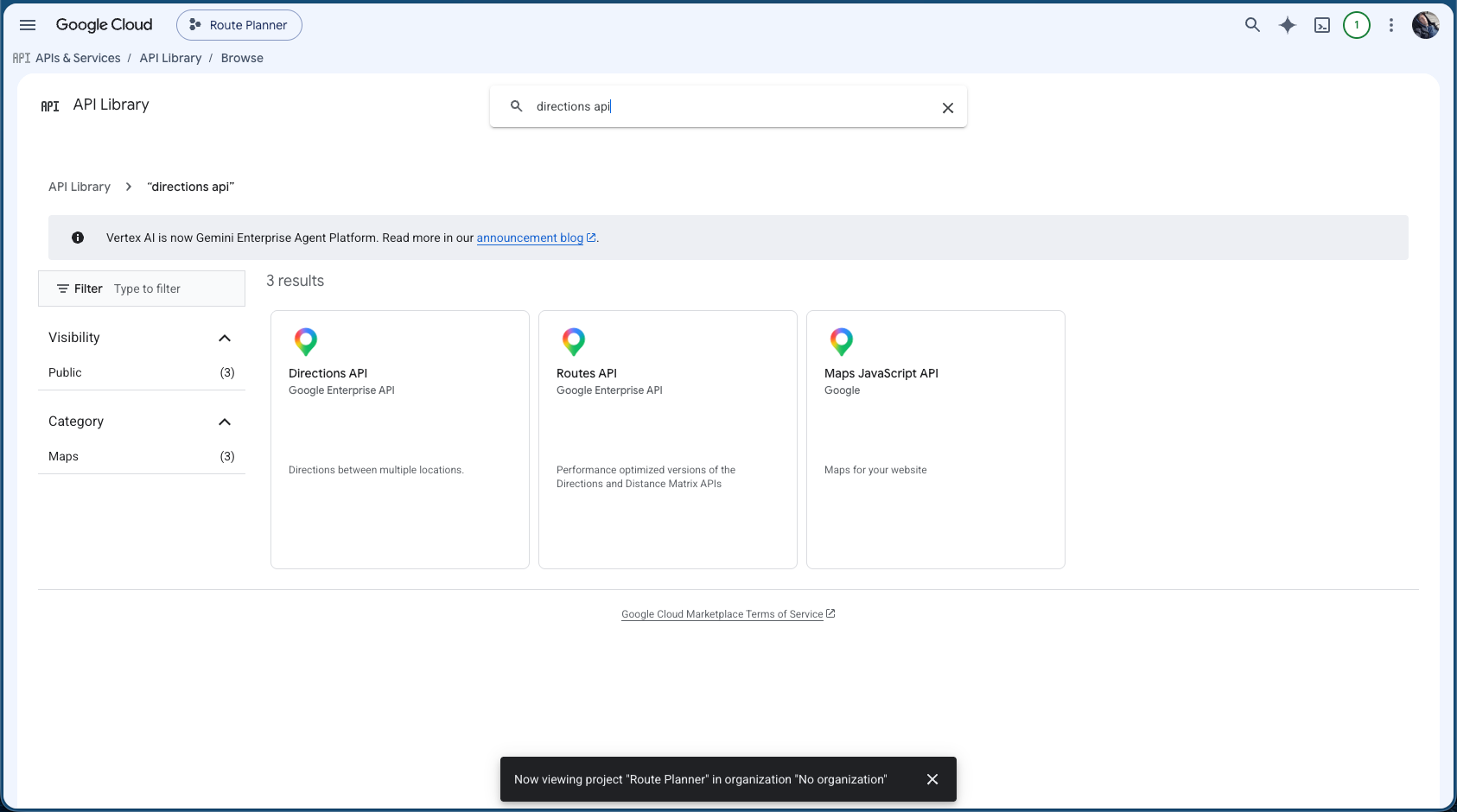Open the user account avatar
The width and height of the screenshot is (1457, 812).
point(1426,25)
